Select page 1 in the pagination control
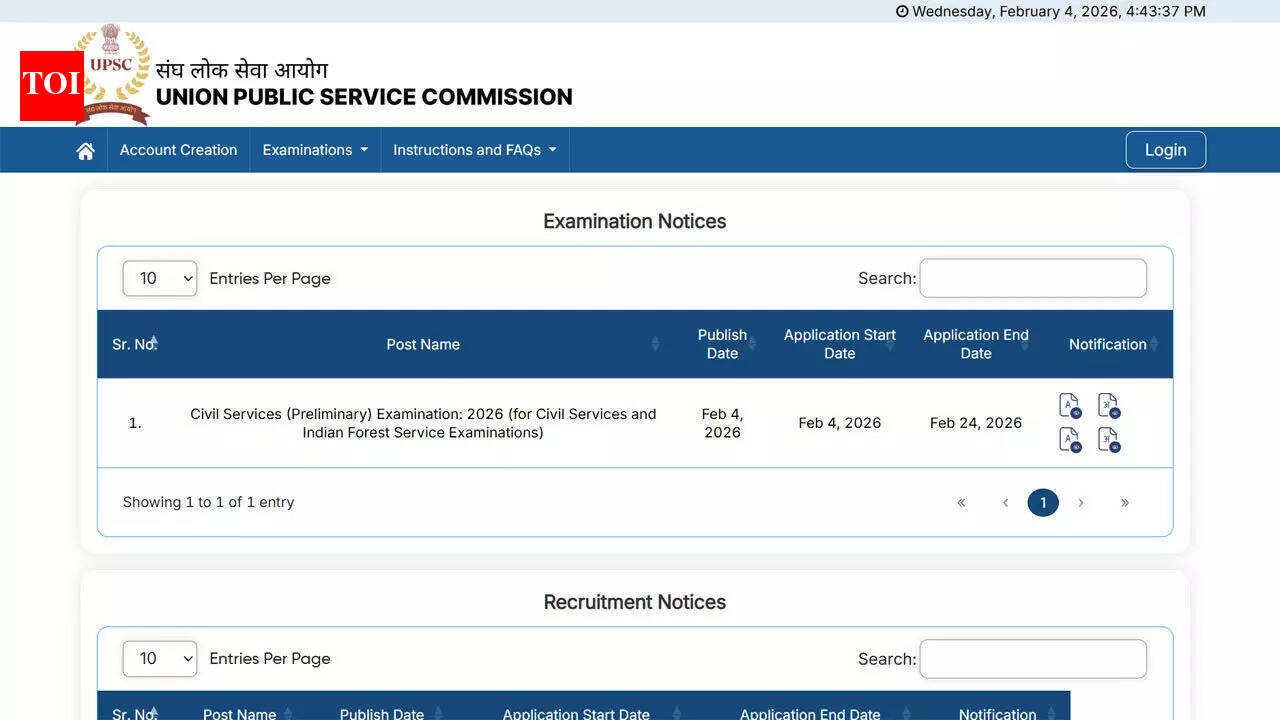This screenshot has height=720, width=1280. (x=1043, y=503)
